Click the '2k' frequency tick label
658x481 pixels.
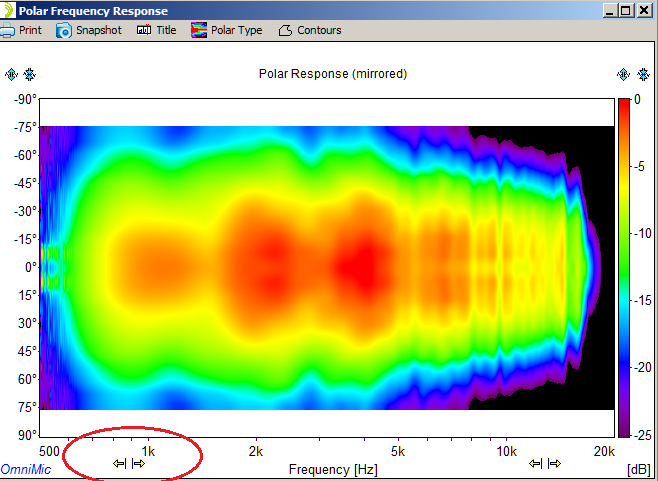coord(256,452)
